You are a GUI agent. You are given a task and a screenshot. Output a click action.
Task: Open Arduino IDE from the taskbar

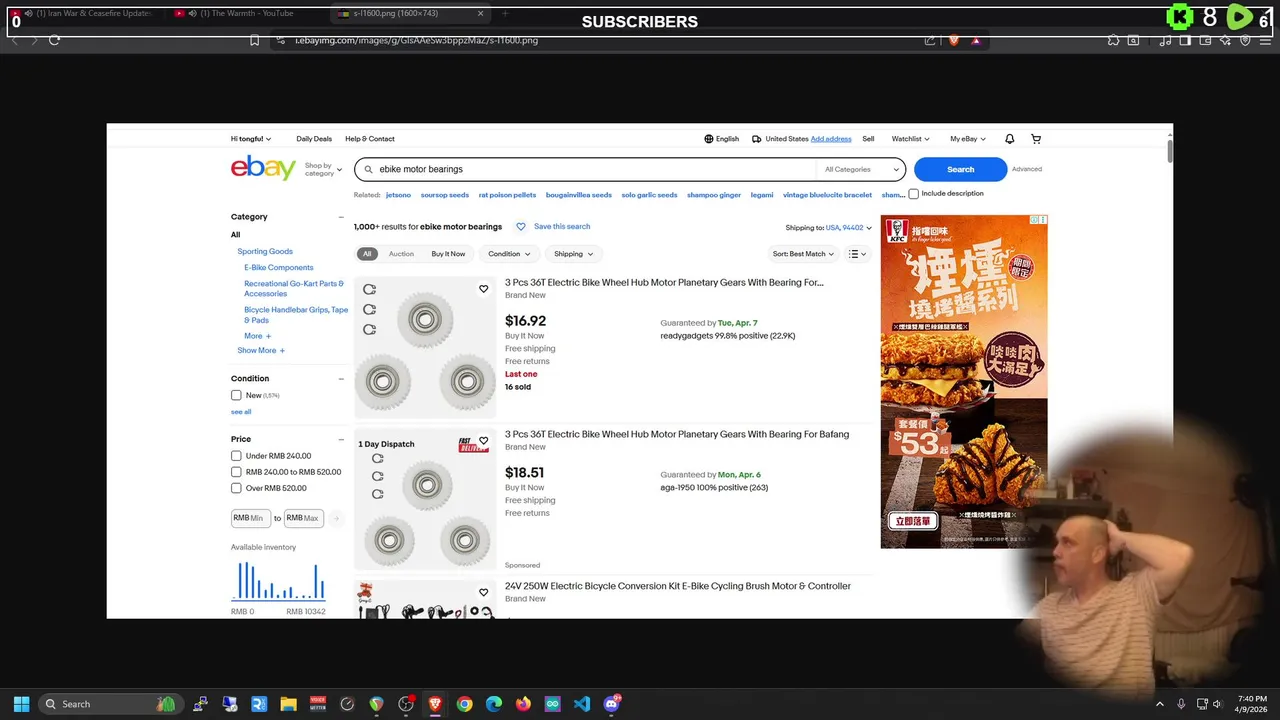coord(552,704)
